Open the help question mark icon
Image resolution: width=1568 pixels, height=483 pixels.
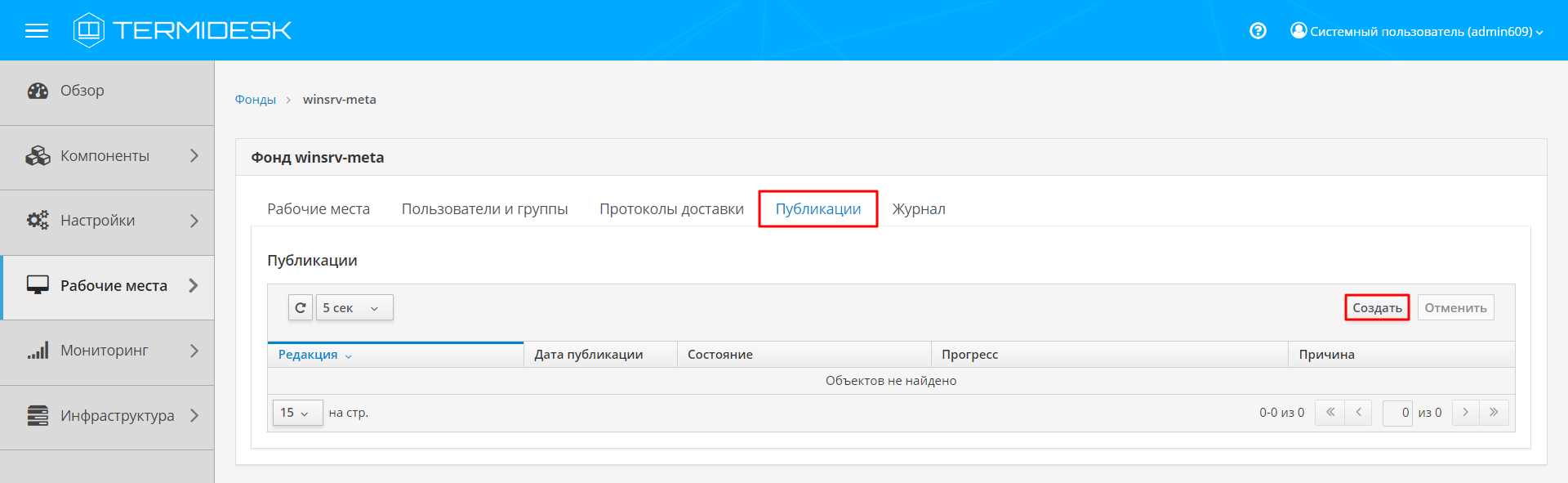click(1258, 31)
